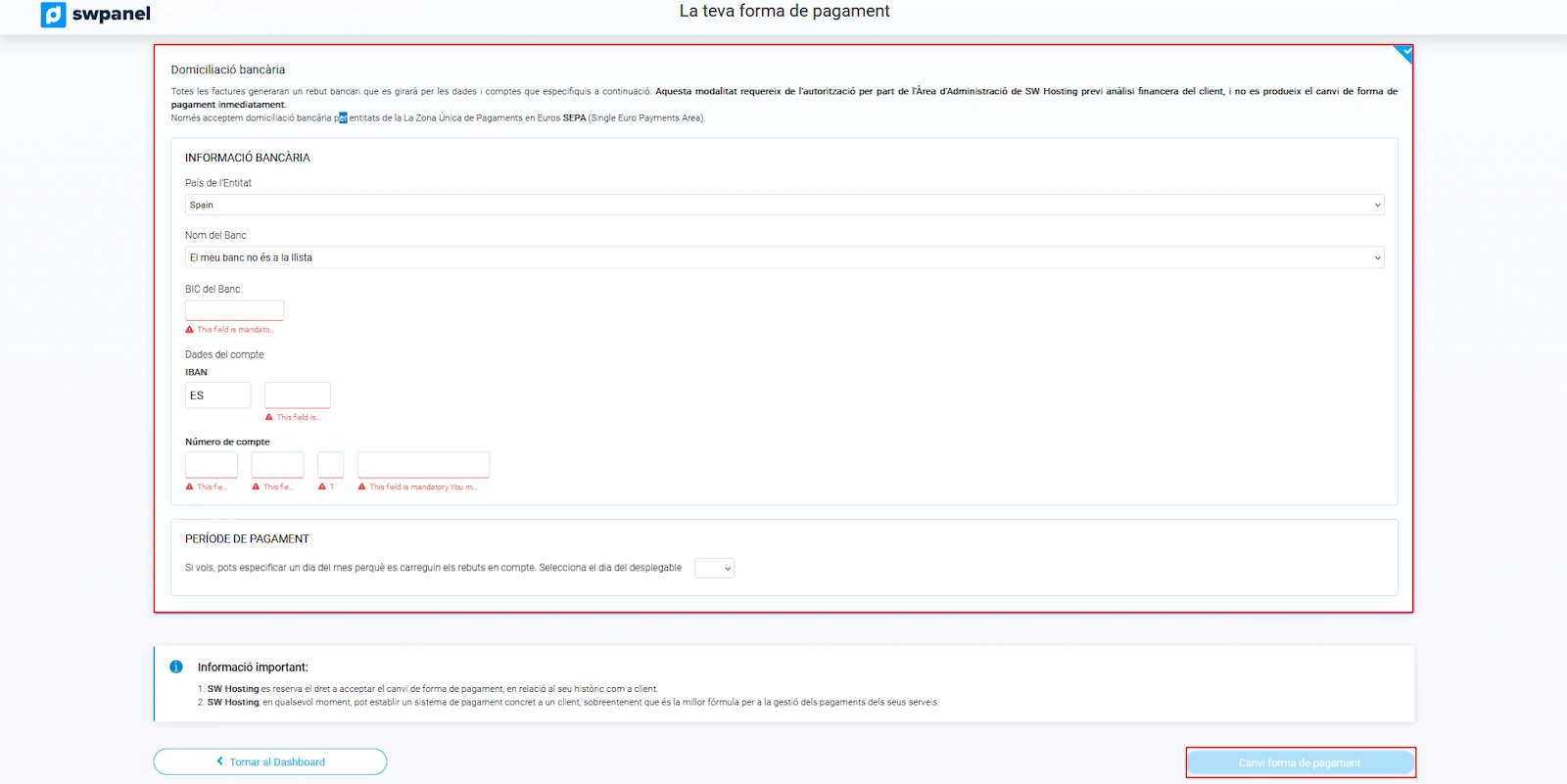Screen dimensions: 1567x784
Task: Expand the Nom del Banc dropdown
Action: (x=783, y=257)
